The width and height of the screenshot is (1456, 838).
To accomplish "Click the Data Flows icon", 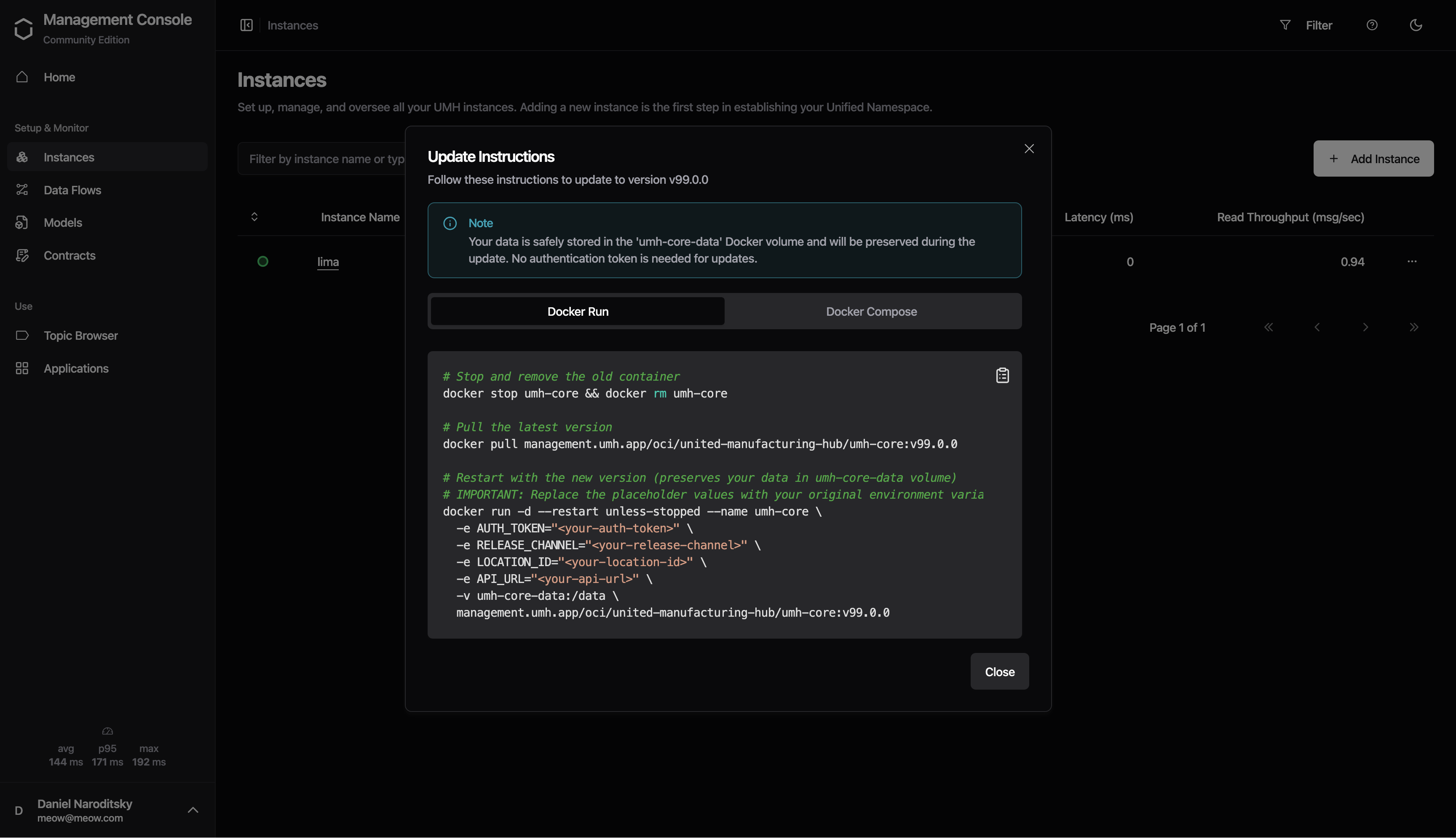I will (22, 190).
